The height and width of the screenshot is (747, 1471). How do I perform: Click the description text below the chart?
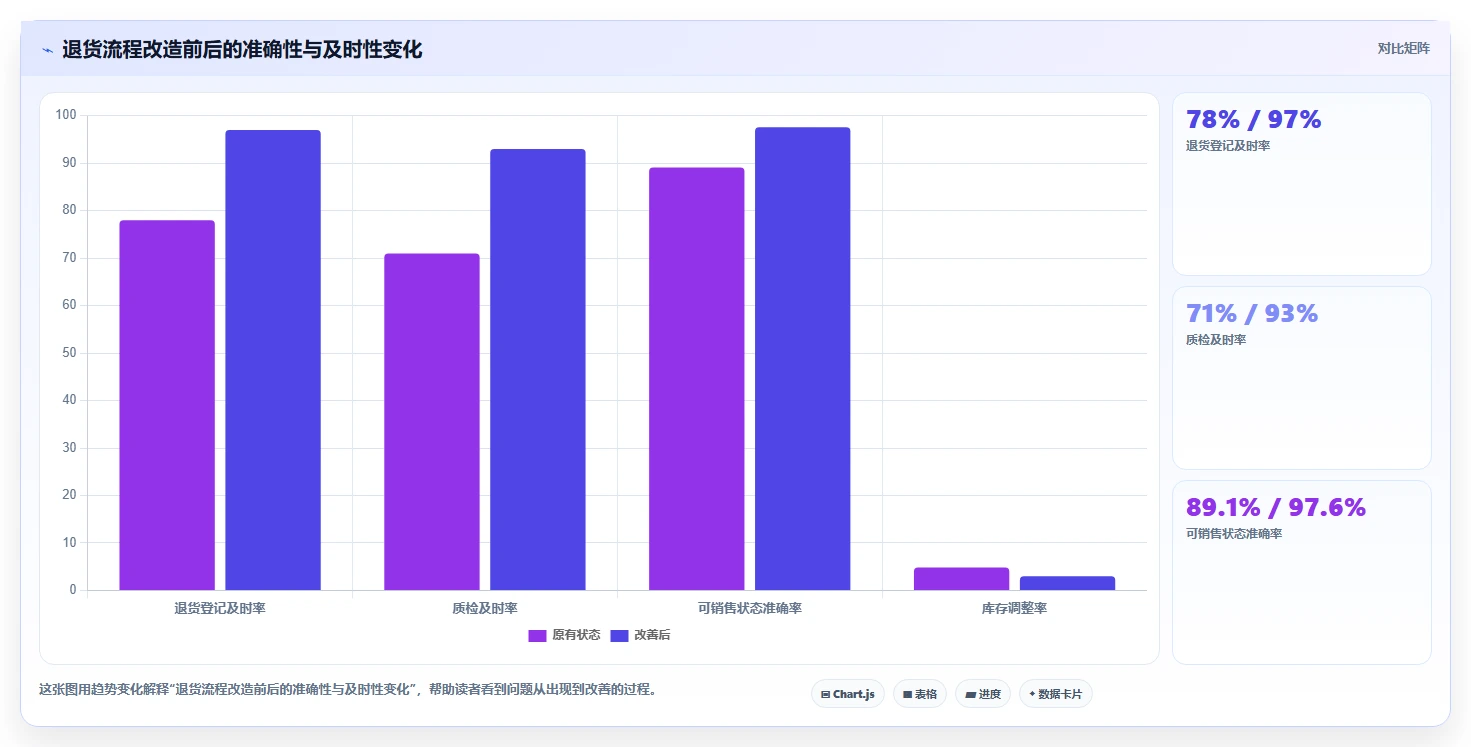pyautogui.click(x=347, y=690)
